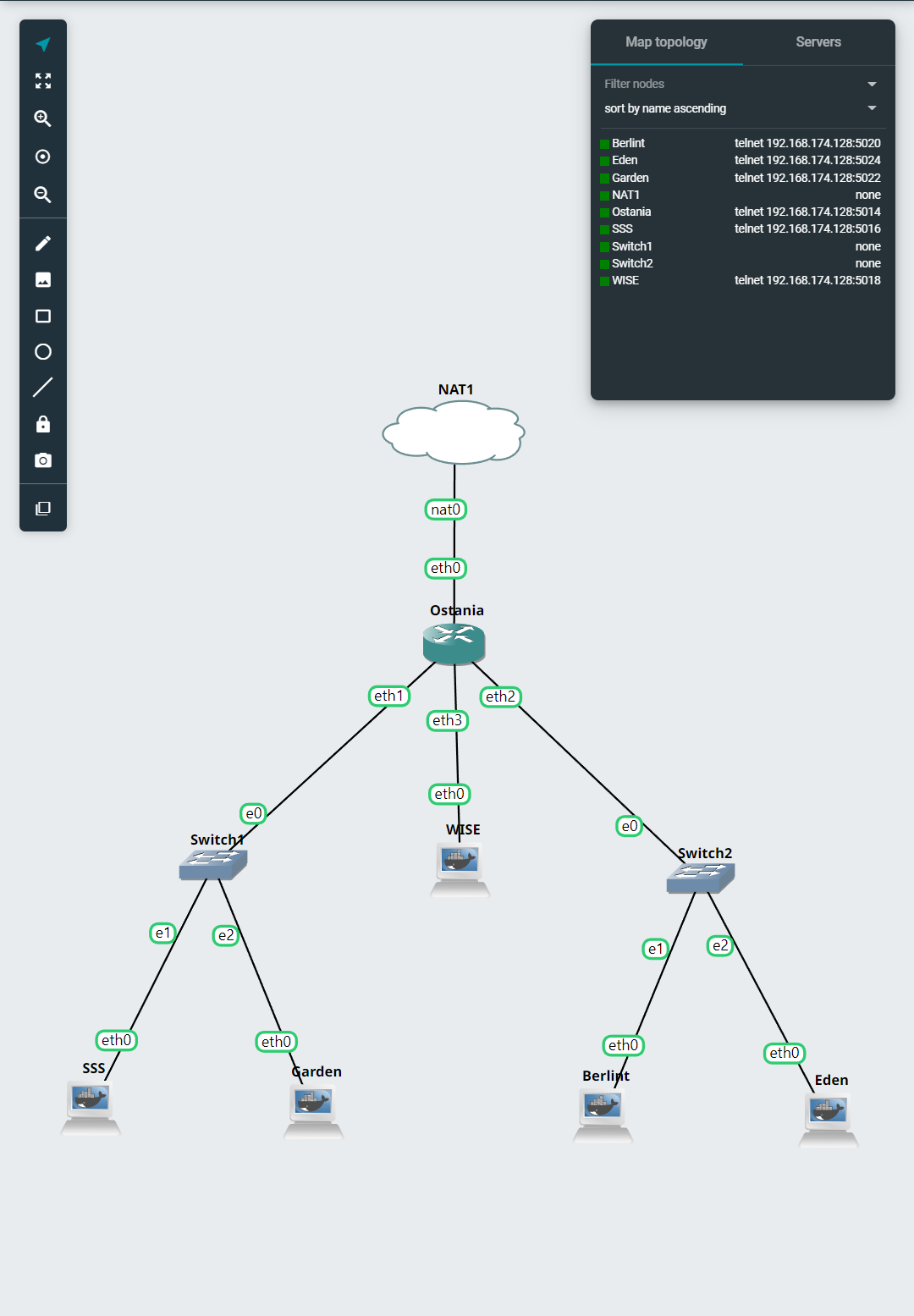914x1316 pixels.
Task: Click the reset zoom target icon
Action: click(x=43, y=157)
